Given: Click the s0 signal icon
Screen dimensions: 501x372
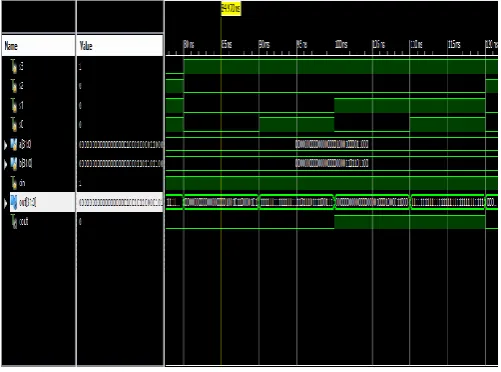Looking at the screenshot, I should [14, 124].
